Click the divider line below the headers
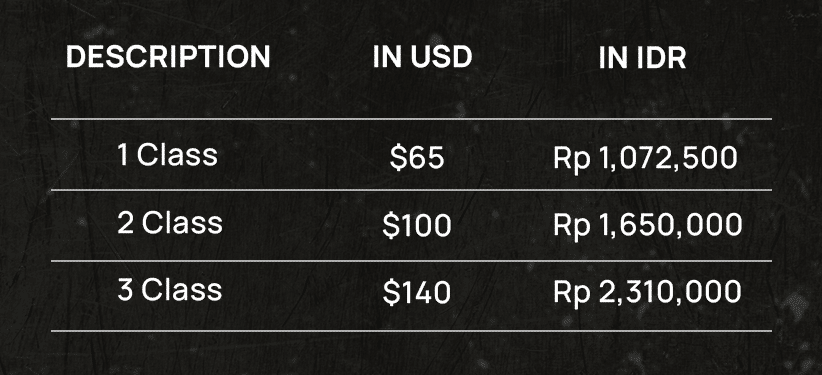Screen dimensions: 822x375 [412, 119]
